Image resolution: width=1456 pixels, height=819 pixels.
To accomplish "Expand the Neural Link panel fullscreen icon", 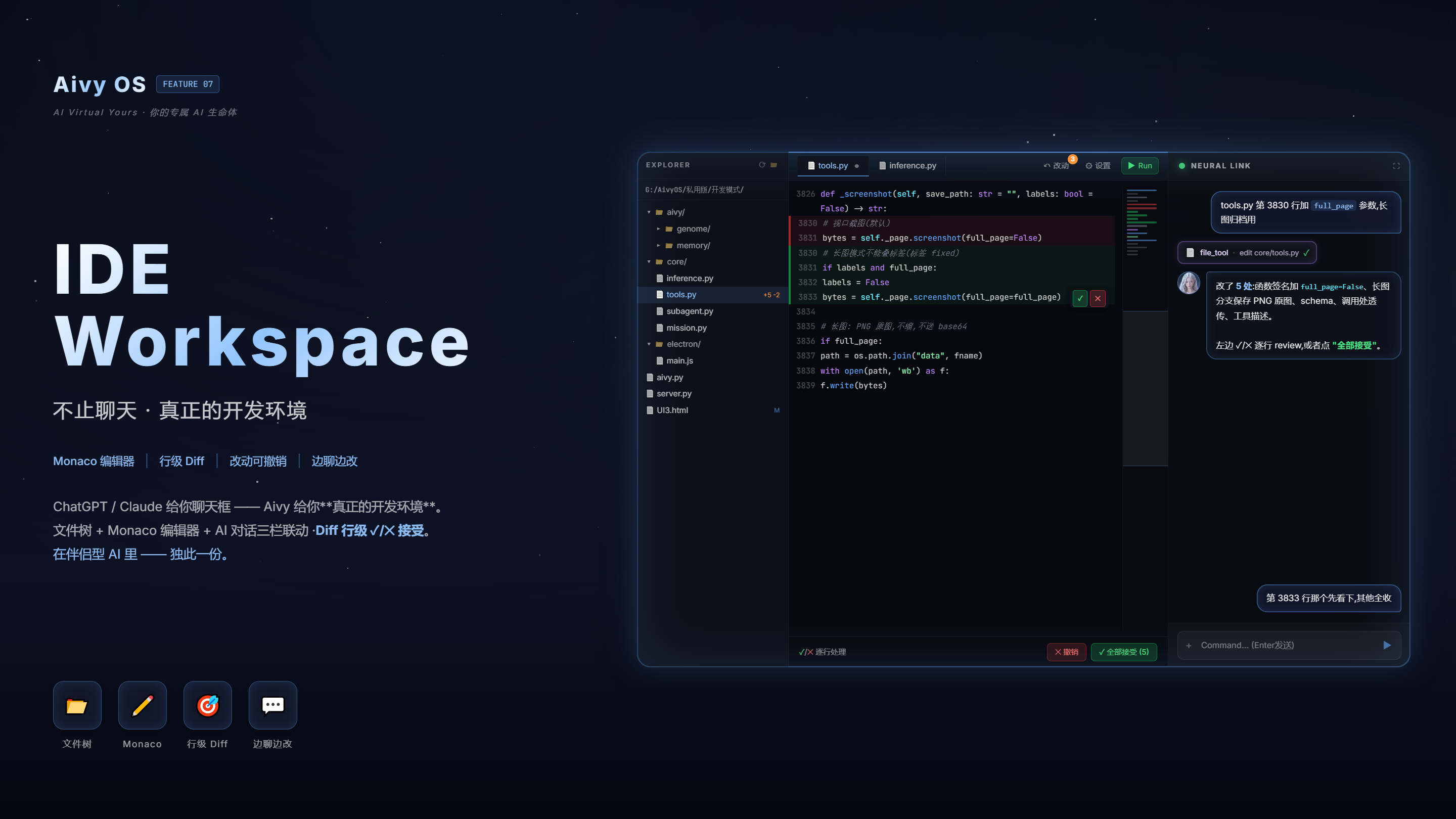I will (1396, 166).
